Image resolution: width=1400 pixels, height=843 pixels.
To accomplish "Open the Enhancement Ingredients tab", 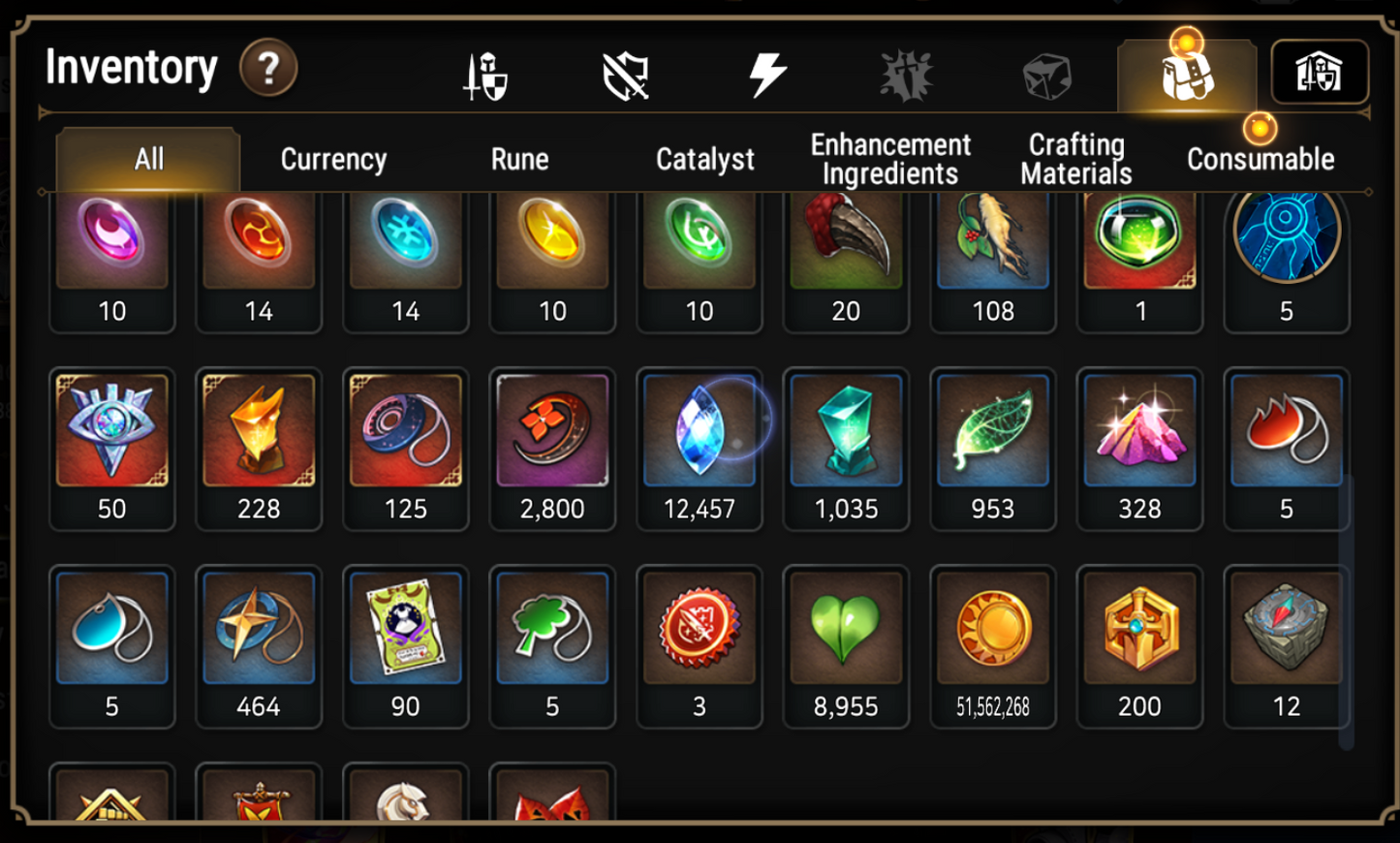I will click(890, 159).
